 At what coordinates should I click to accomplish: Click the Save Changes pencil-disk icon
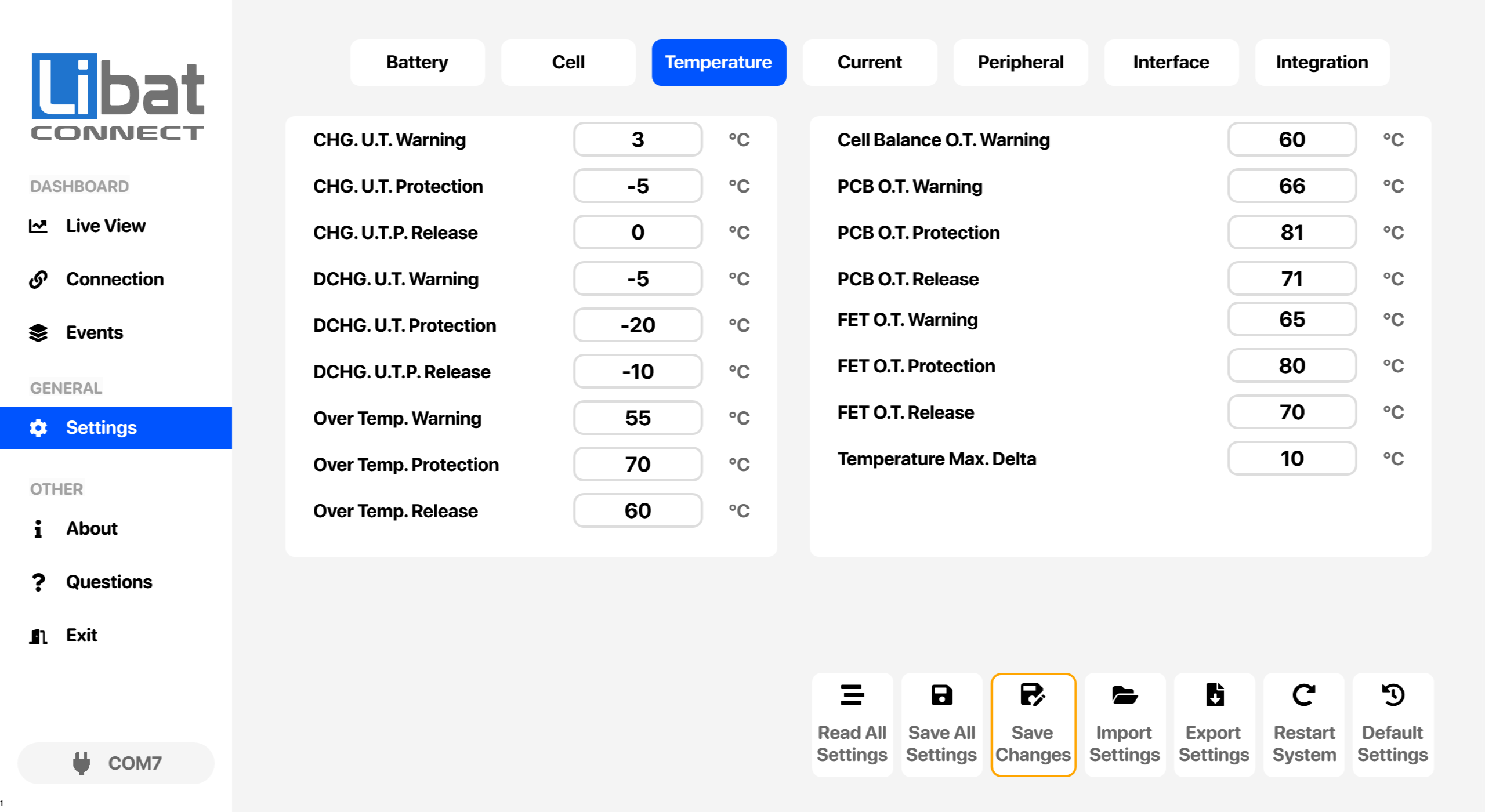1033,695
